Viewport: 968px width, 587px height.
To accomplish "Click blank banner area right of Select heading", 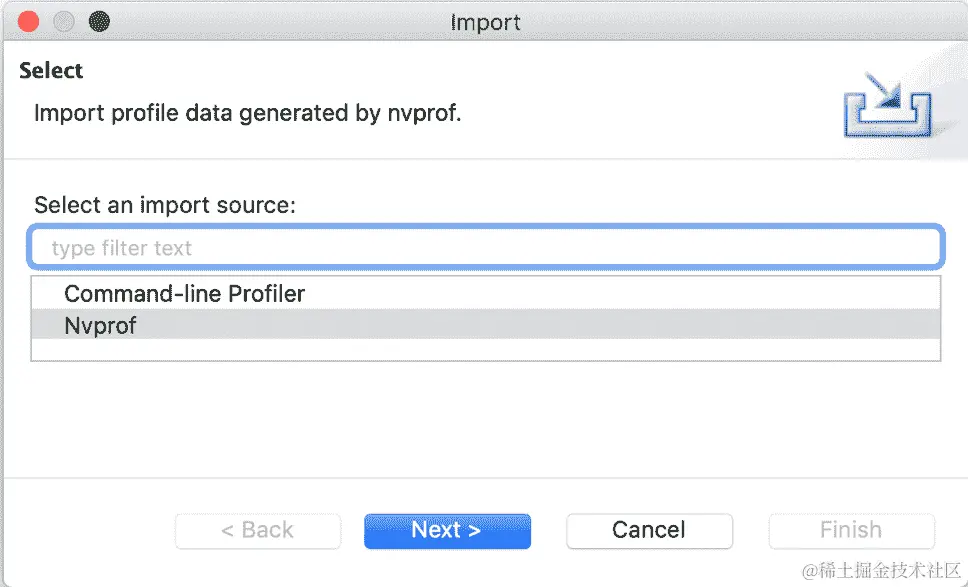I will (x=450, y=72).
